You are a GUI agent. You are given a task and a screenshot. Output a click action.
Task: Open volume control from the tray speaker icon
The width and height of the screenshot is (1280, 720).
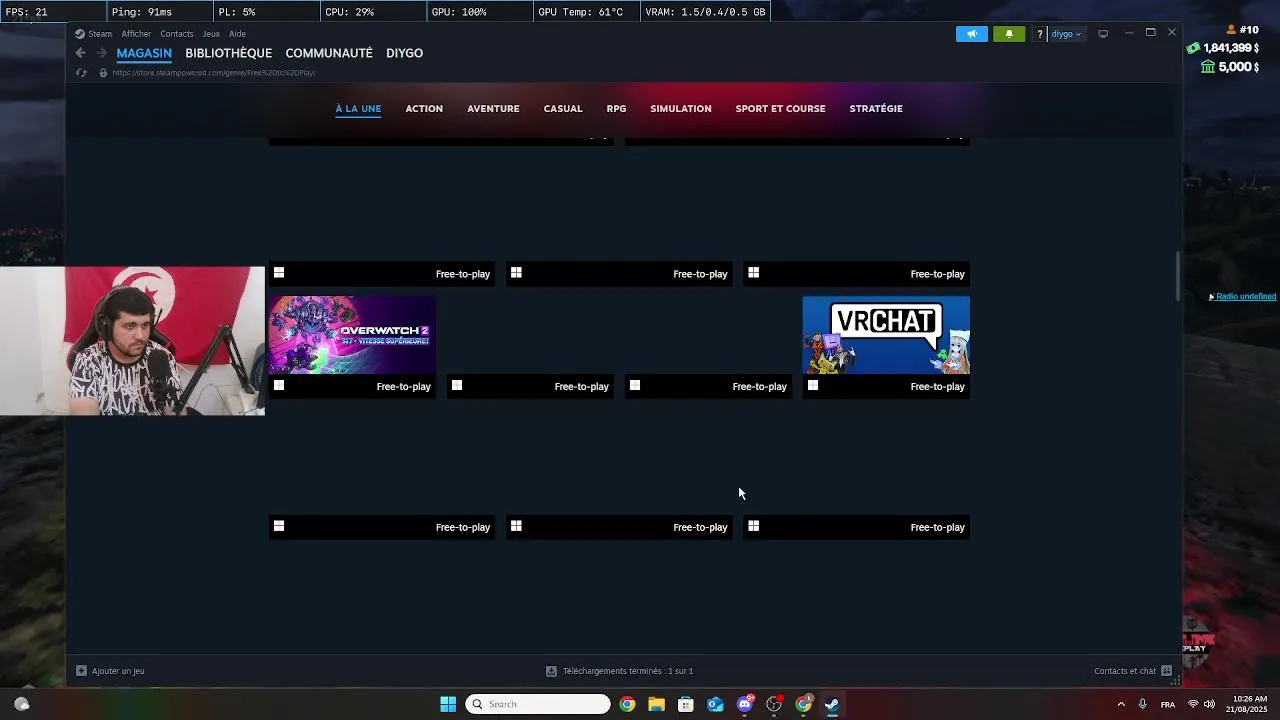click(1209, 704)
